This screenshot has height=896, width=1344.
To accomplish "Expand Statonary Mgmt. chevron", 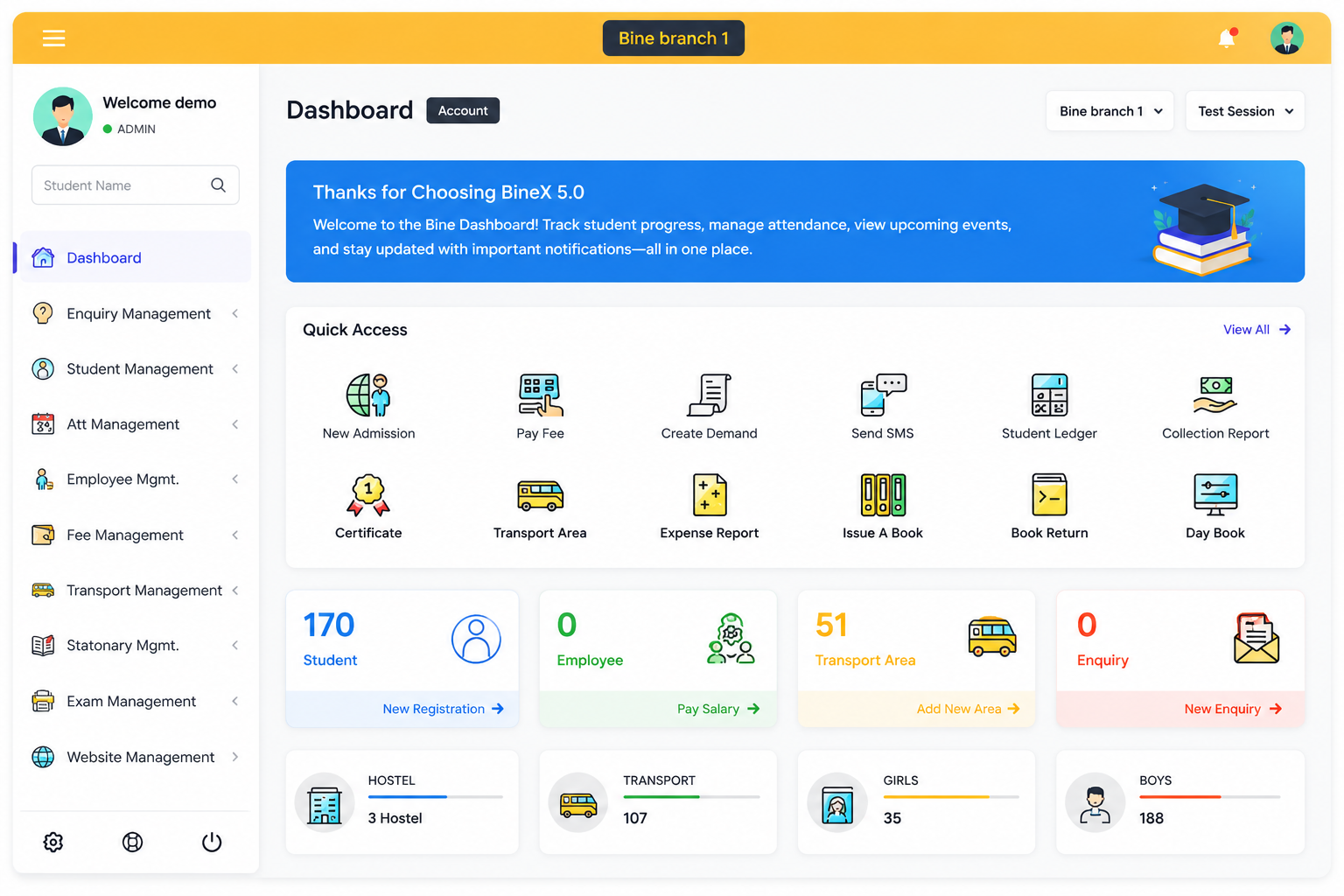I will (235, 646).
